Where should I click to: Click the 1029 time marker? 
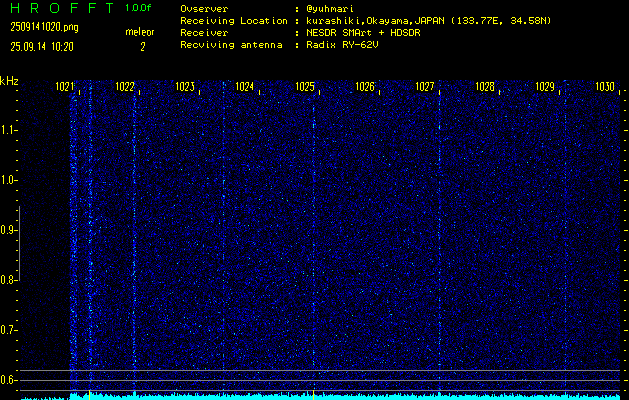pyautogui.click(x=545, y=87)
